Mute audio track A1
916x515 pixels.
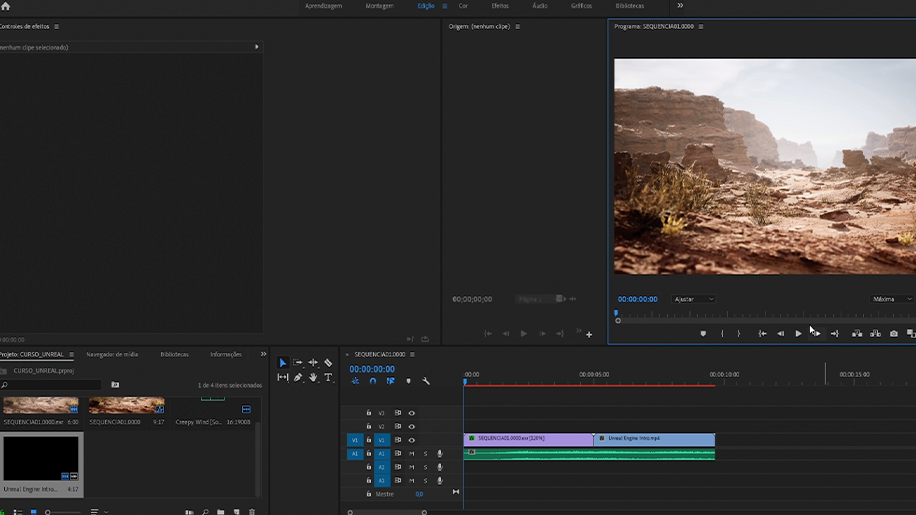[411, 454]
